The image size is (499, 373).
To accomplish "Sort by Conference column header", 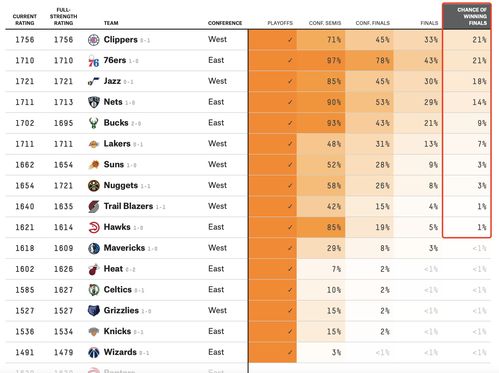I will [x=225, y=23].
